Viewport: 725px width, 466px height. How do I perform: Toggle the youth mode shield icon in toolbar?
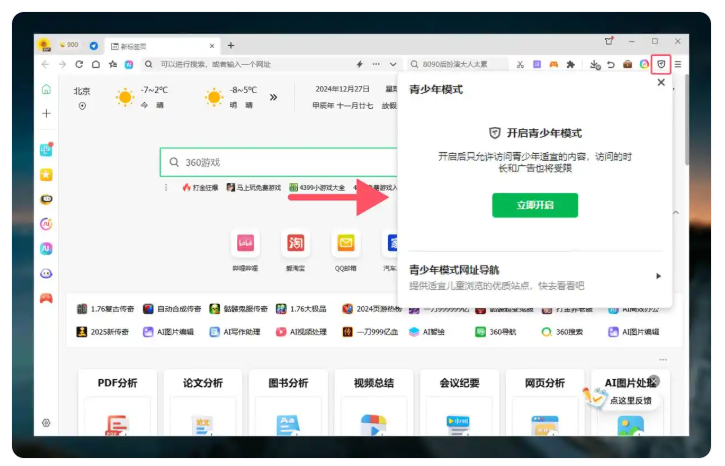(x=661, y=64)
